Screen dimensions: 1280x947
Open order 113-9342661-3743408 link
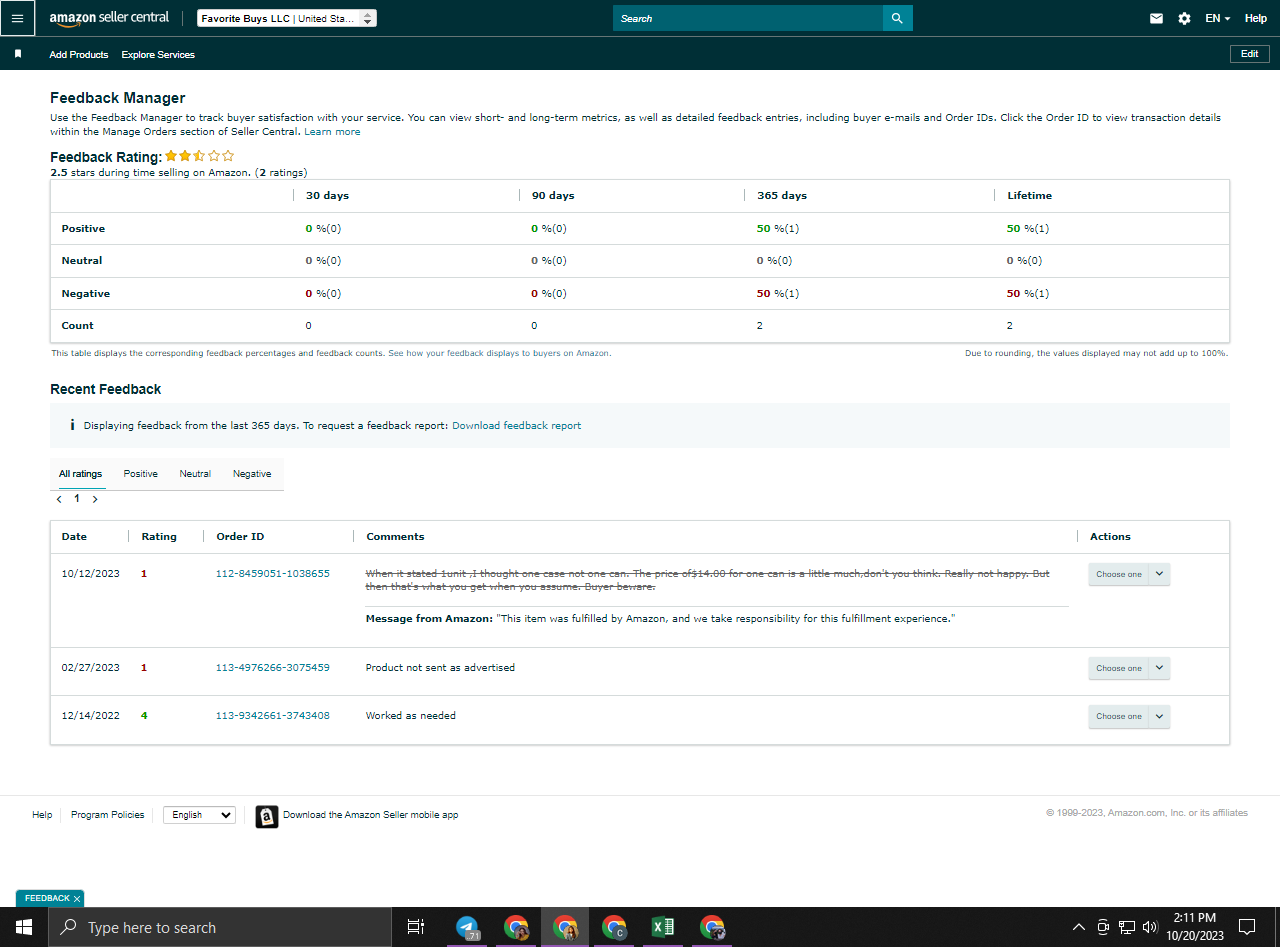click(x=273, y=716)
